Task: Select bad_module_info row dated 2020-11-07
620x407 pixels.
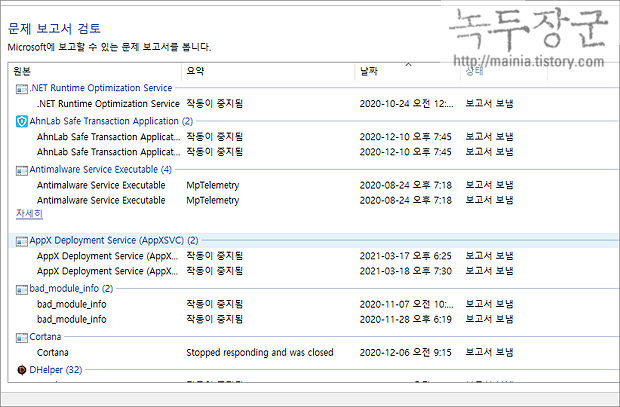Action: click(313, 304)
